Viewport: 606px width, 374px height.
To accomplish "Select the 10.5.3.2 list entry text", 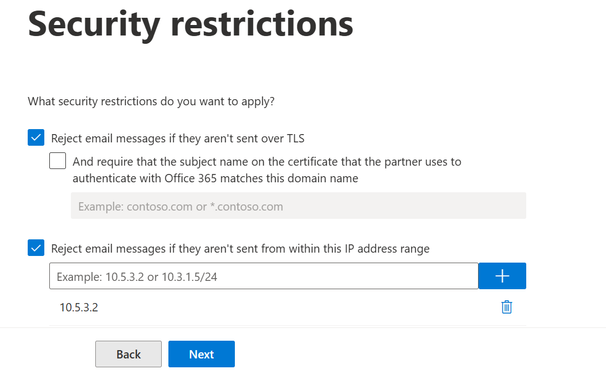I will (x=79, y=307).
